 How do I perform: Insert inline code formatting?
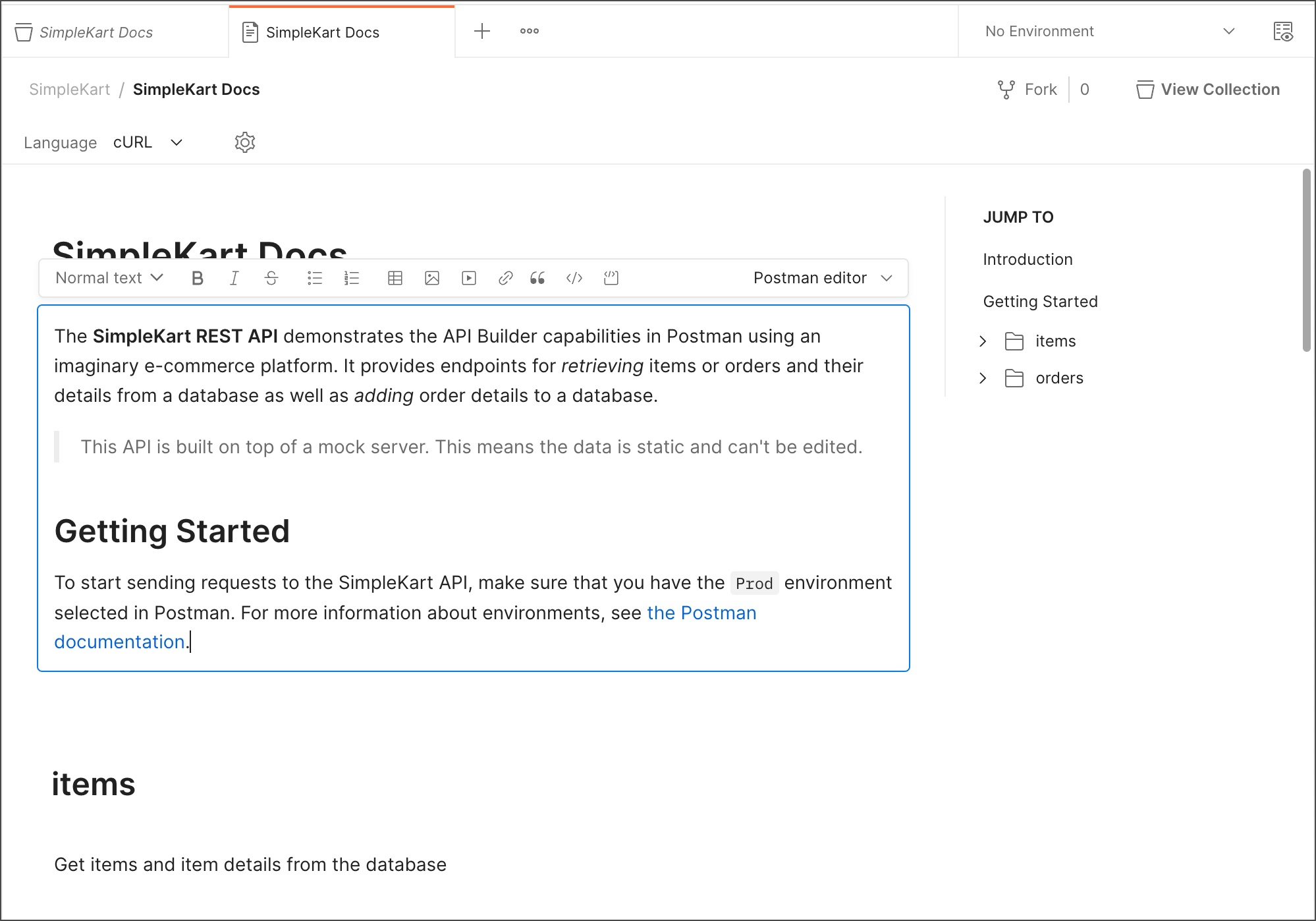(574, 278)
